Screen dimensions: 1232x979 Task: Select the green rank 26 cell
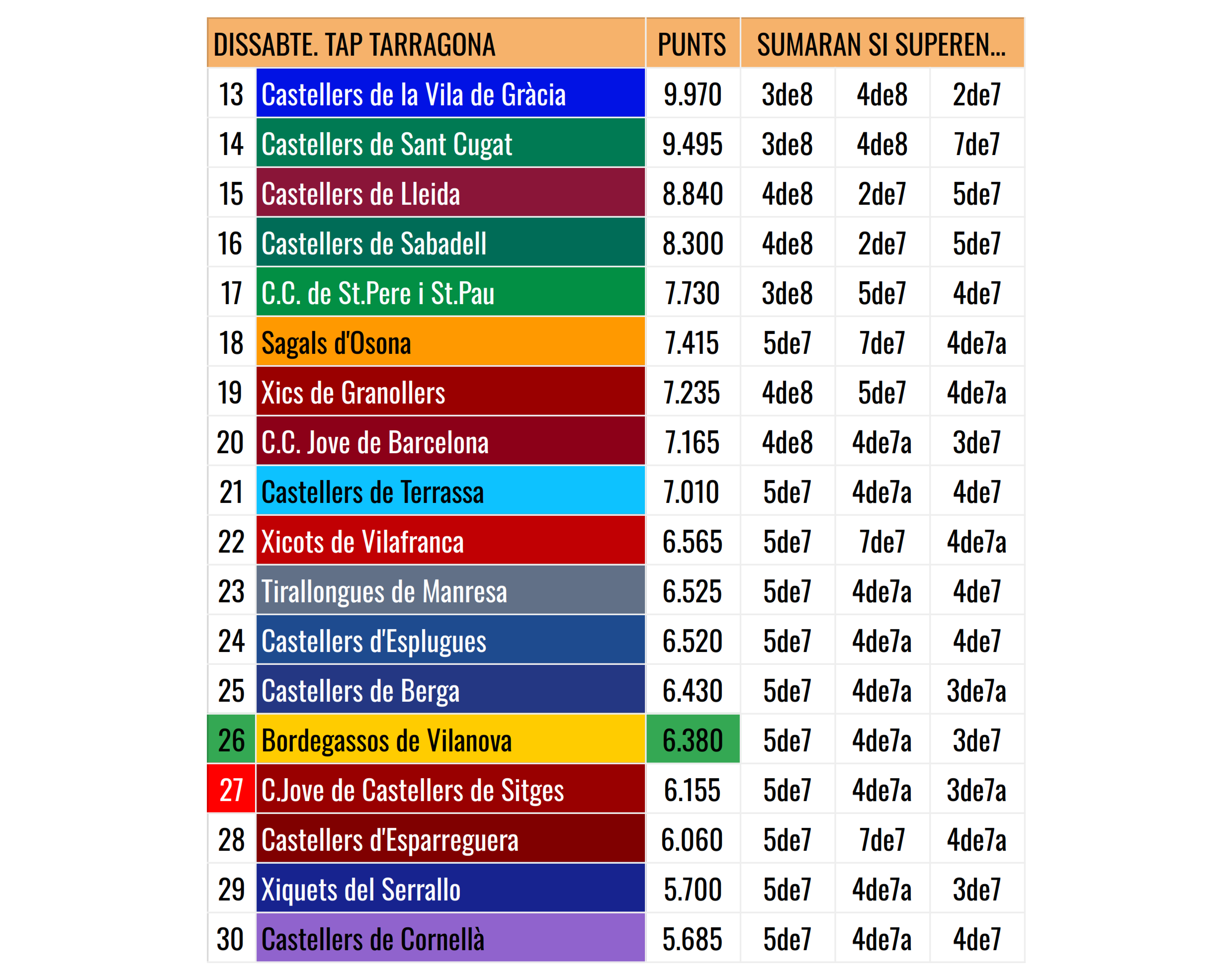[231, 739]
